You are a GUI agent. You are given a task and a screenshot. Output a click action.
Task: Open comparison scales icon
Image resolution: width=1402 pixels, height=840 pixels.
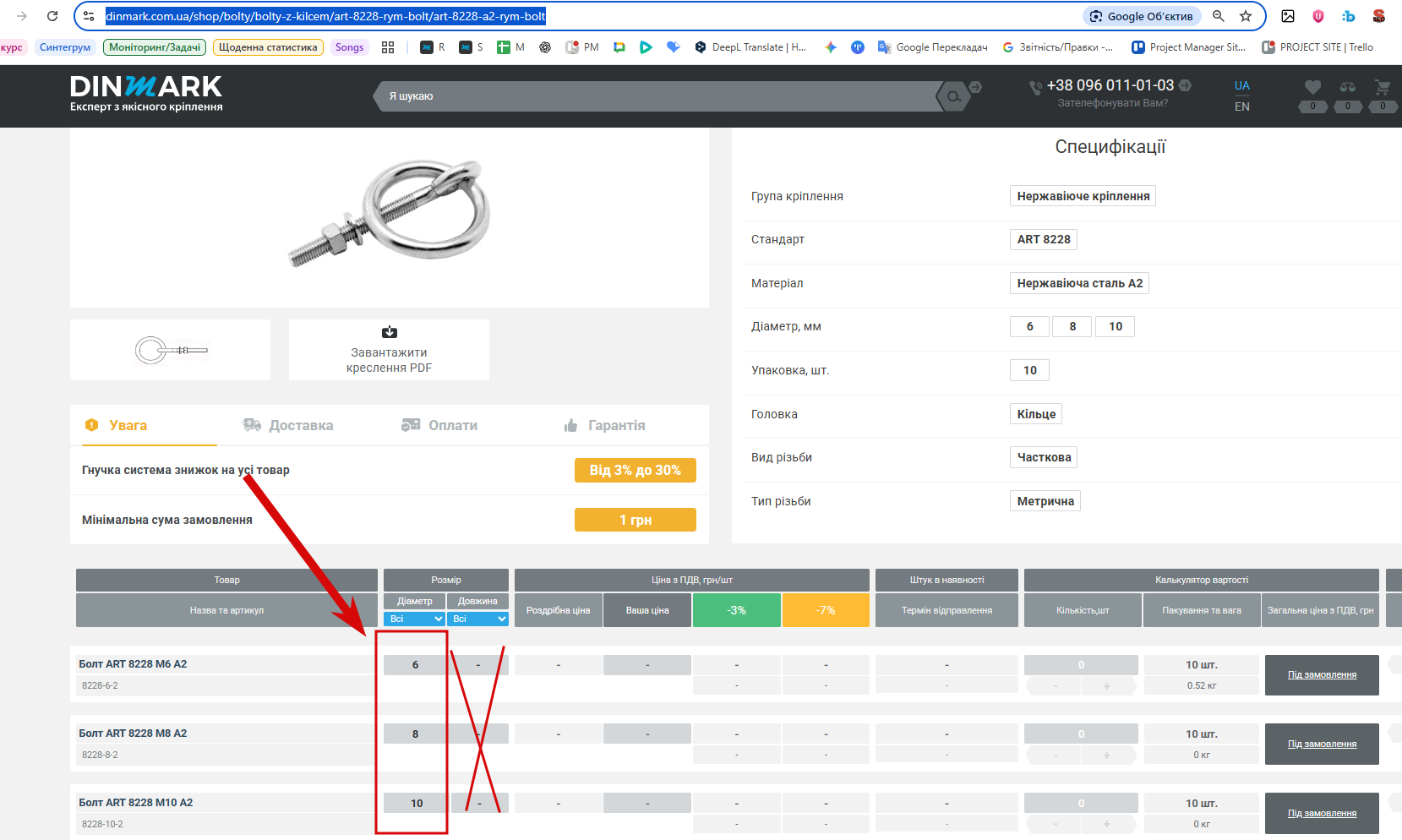tap(1348, 87)
